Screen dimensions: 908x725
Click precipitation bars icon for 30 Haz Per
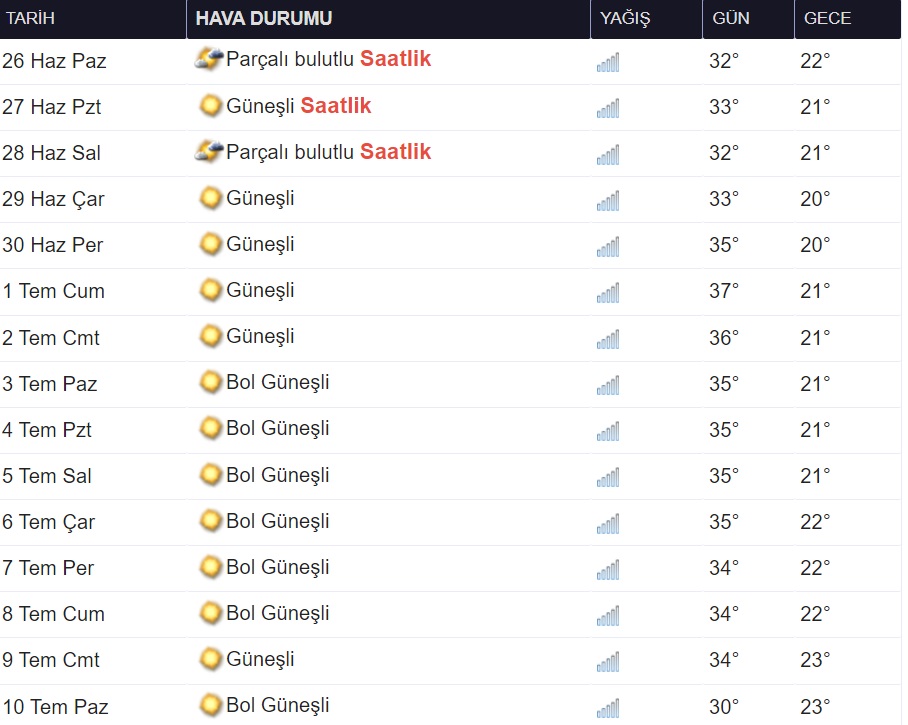[608, 246]
